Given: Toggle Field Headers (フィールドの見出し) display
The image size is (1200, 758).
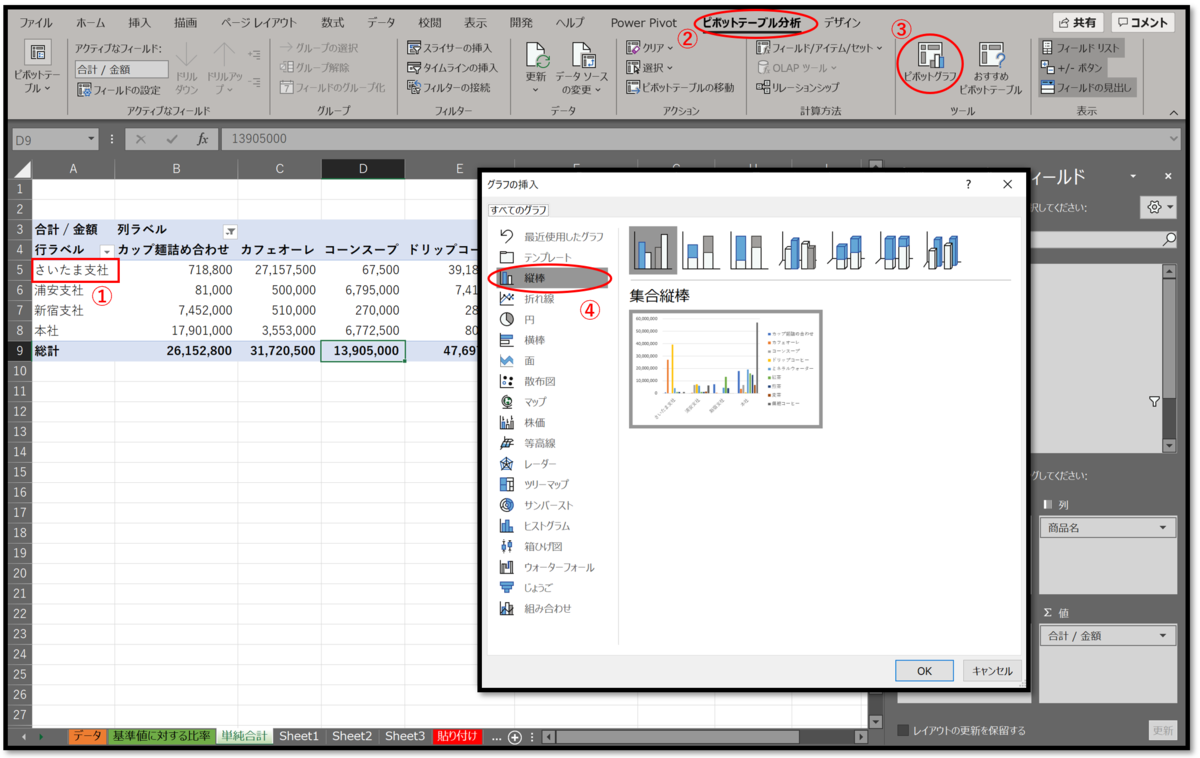Looking at the screenshot, I should 1087,87.
